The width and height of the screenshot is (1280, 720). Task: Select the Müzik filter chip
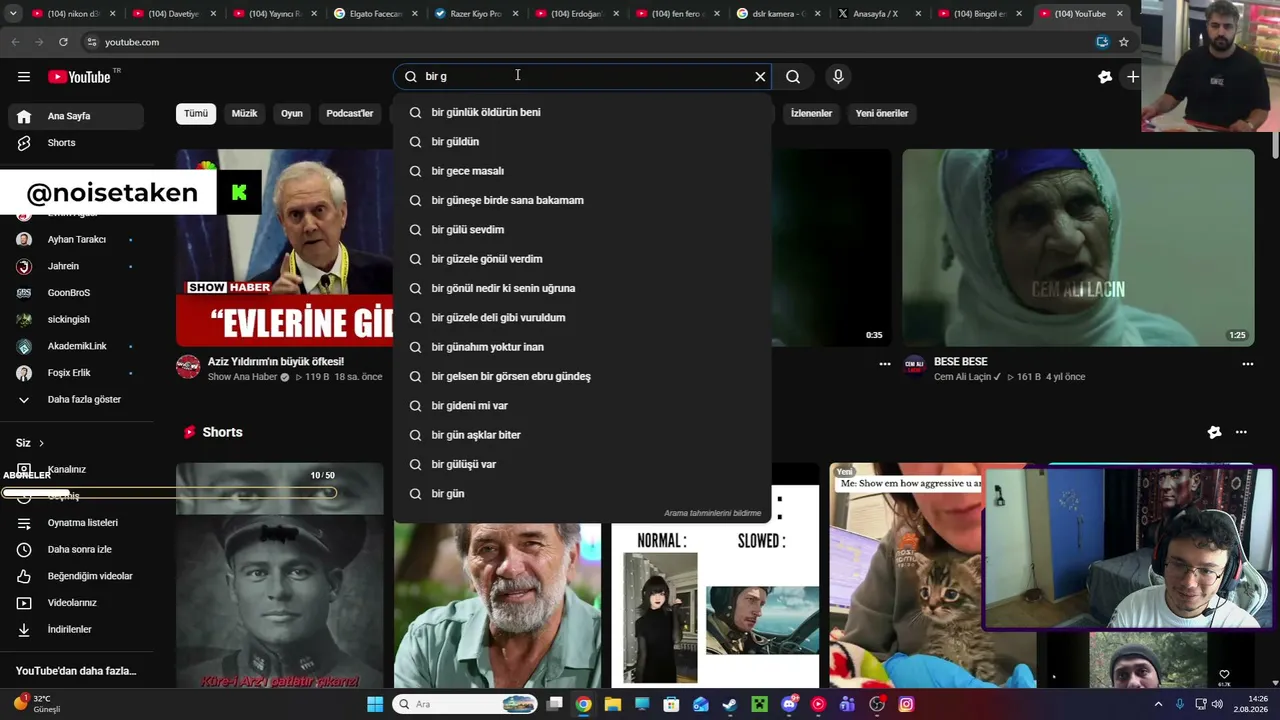245,113
